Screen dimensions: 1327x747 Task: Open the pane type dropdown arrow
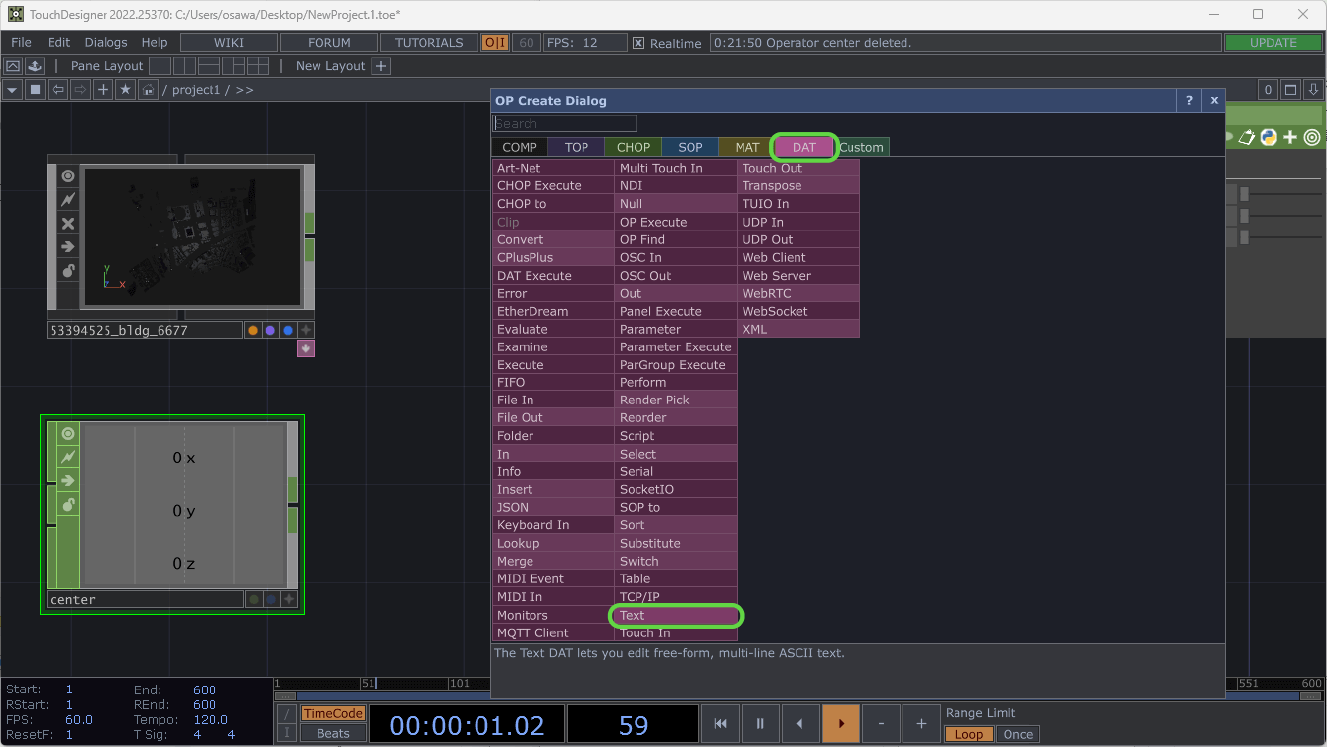12,90
